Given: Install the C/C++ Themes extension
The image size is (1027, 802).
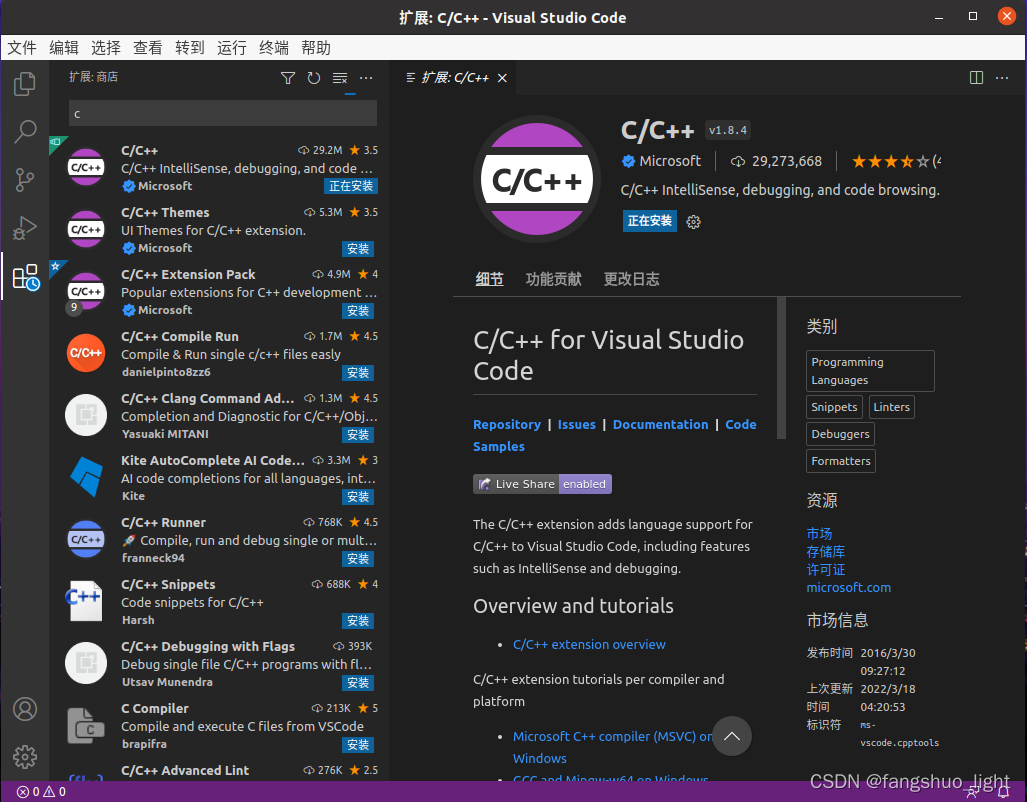Looking at the screenshot, I should point(357,249).
